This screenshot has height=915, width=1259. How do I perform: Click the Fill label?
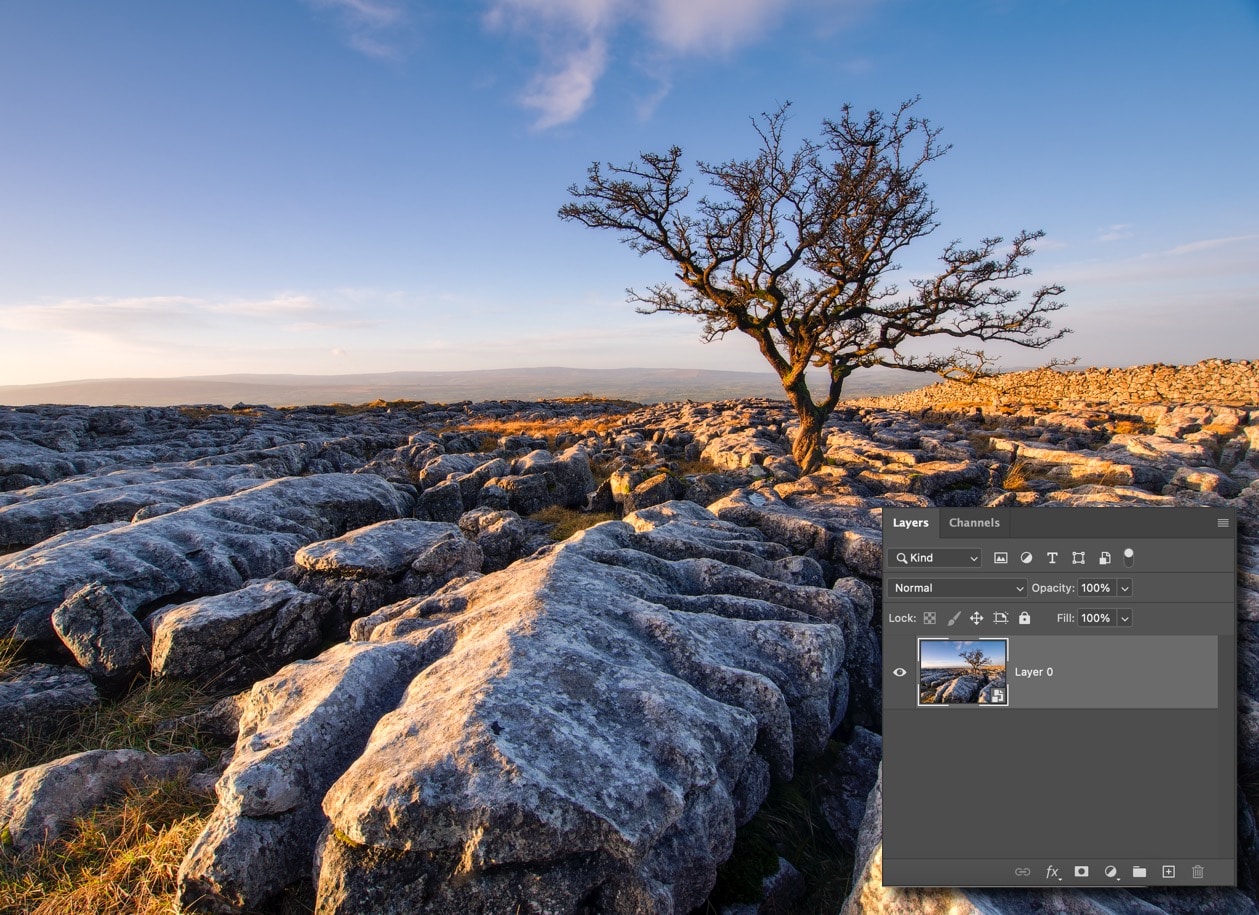click(1066, 618)
